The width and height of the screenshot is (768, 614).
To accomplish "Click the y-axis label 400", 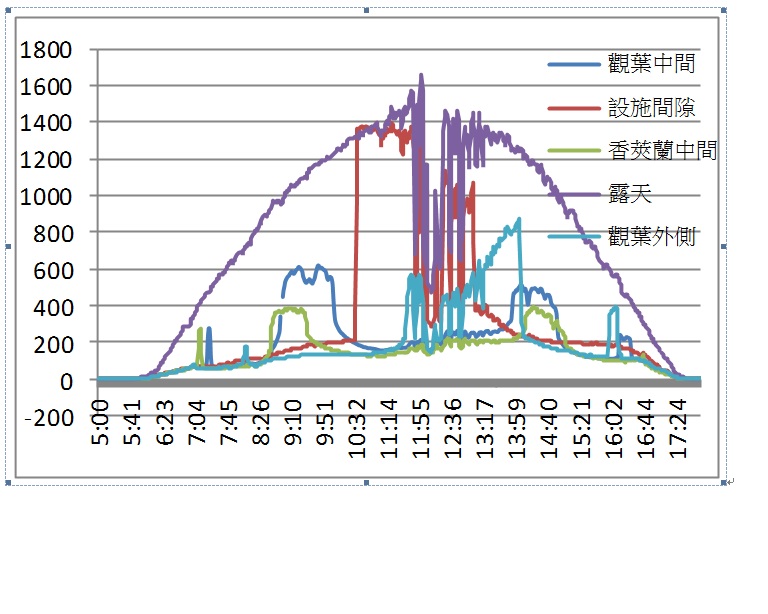I will (53, 307).
